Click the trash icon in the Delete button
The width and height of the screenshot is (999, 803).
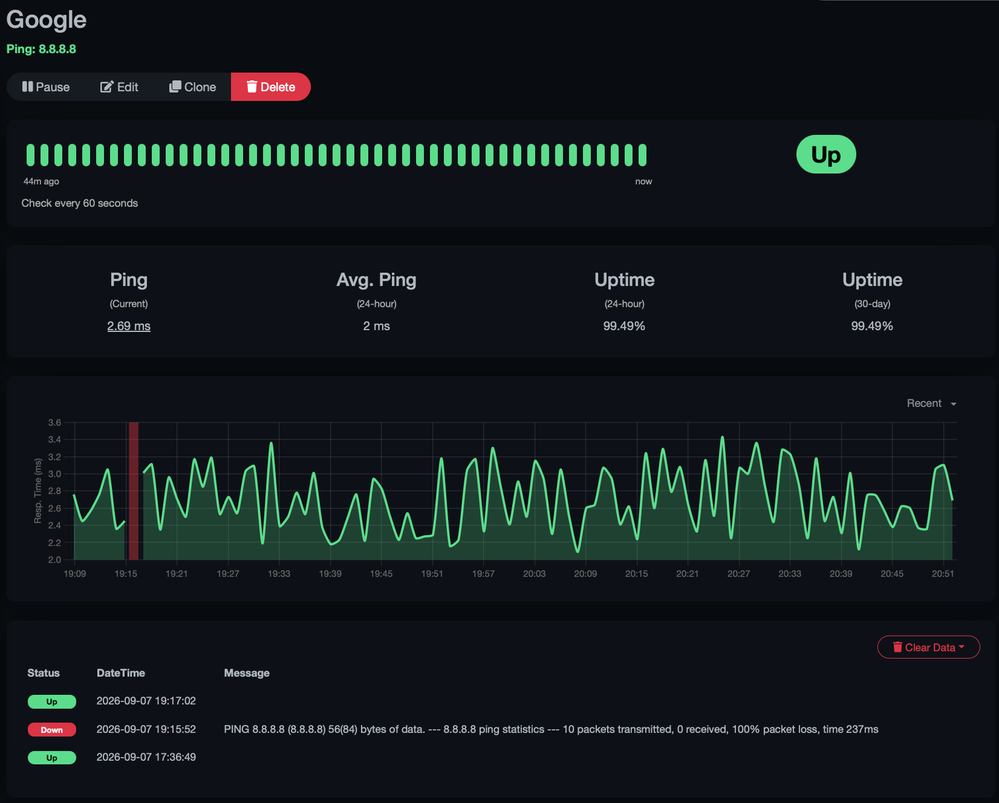[252, 87]
